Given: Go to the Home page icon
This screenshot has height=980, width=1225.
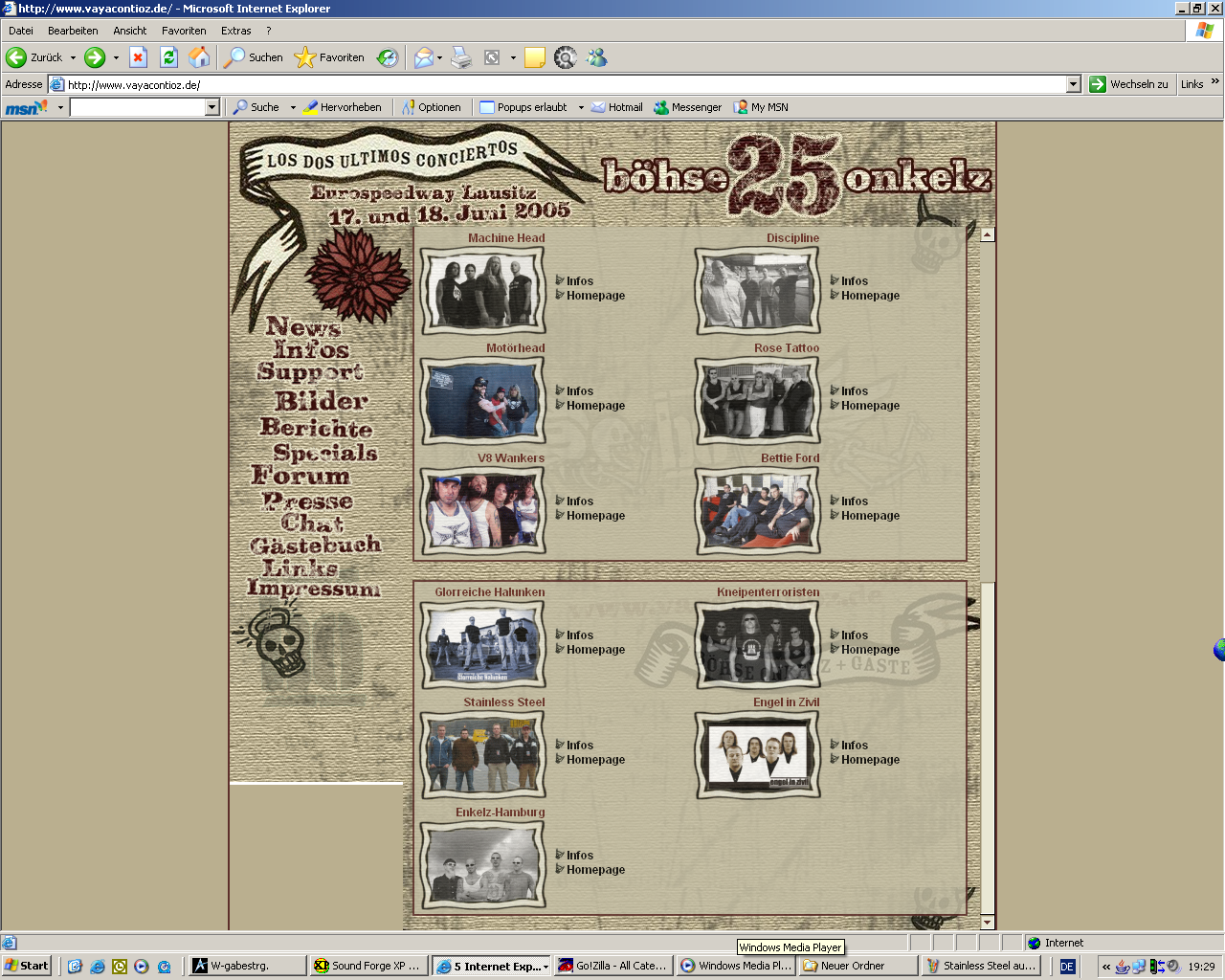Looking at the screenshot, I should point(199,57).
